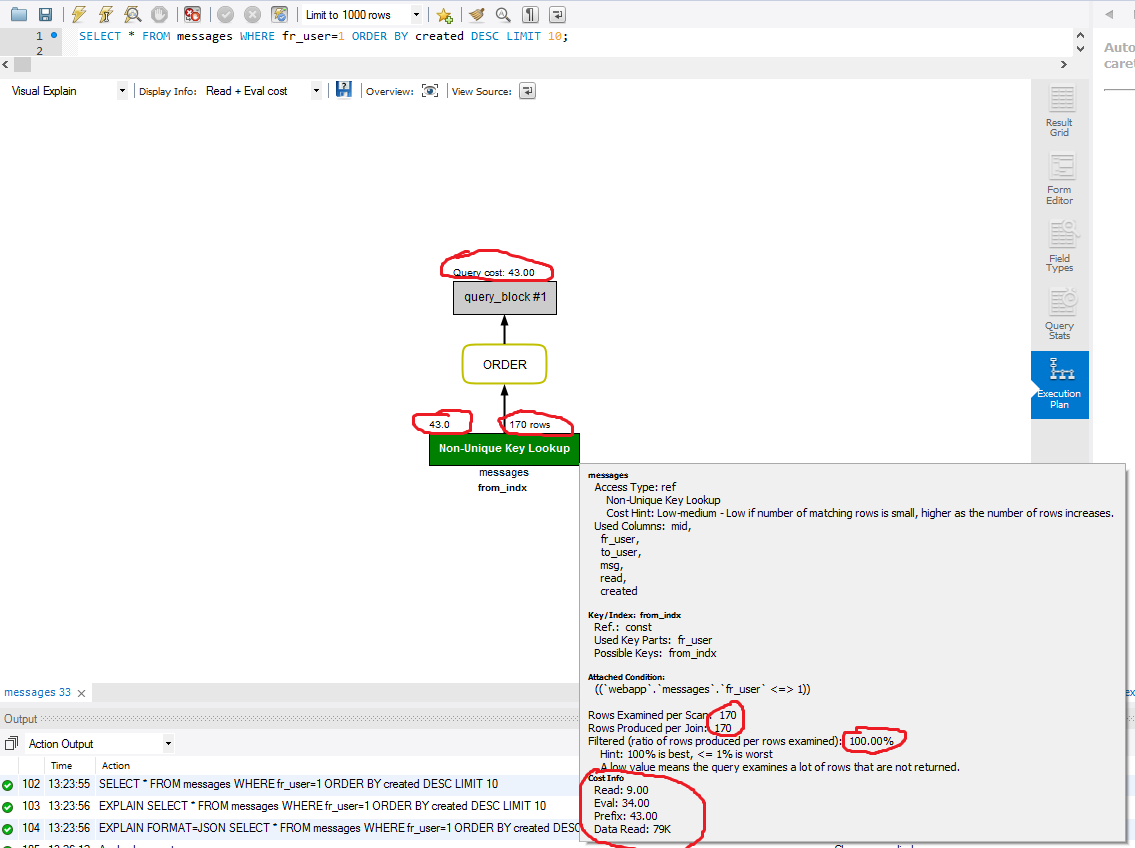Select the Non-Unique Key Lookup node
Image resolution: width=1135 pixels, height=848 pixels.
(x=505, y=449)
